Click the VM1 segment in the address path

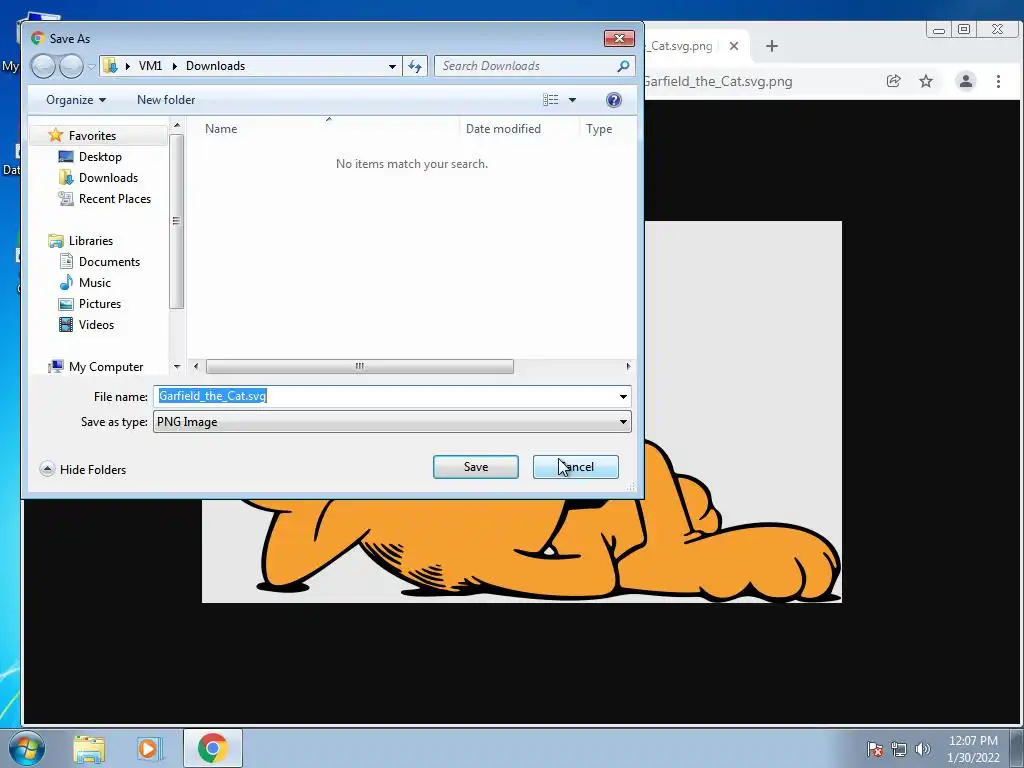[150, 66]
